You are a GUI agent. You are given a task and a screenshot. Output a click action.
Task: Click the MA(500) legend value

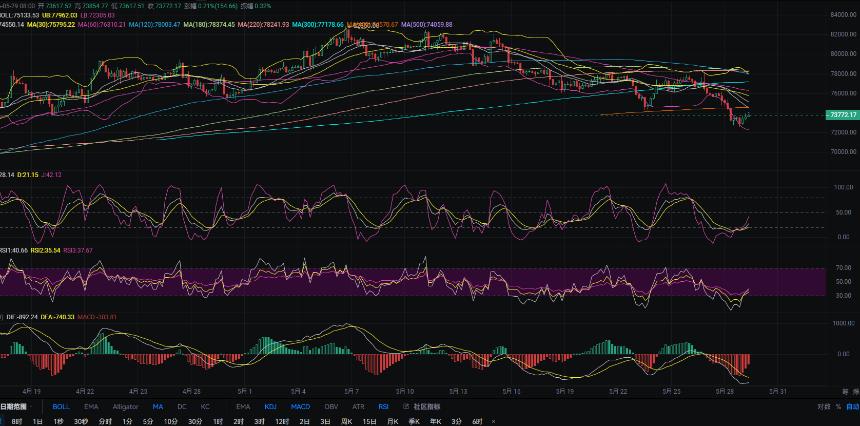(427, 25)
